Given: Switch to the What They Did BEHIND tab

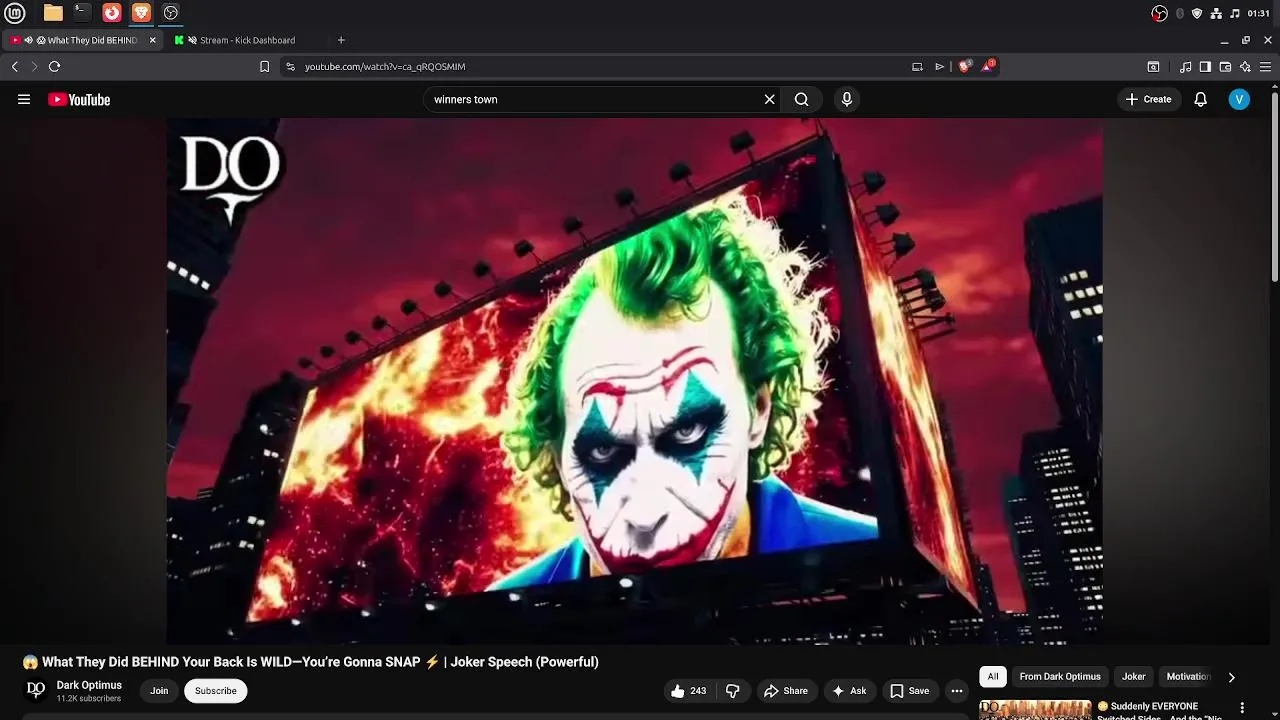Looking at the screenshot, I should point(82,40).
